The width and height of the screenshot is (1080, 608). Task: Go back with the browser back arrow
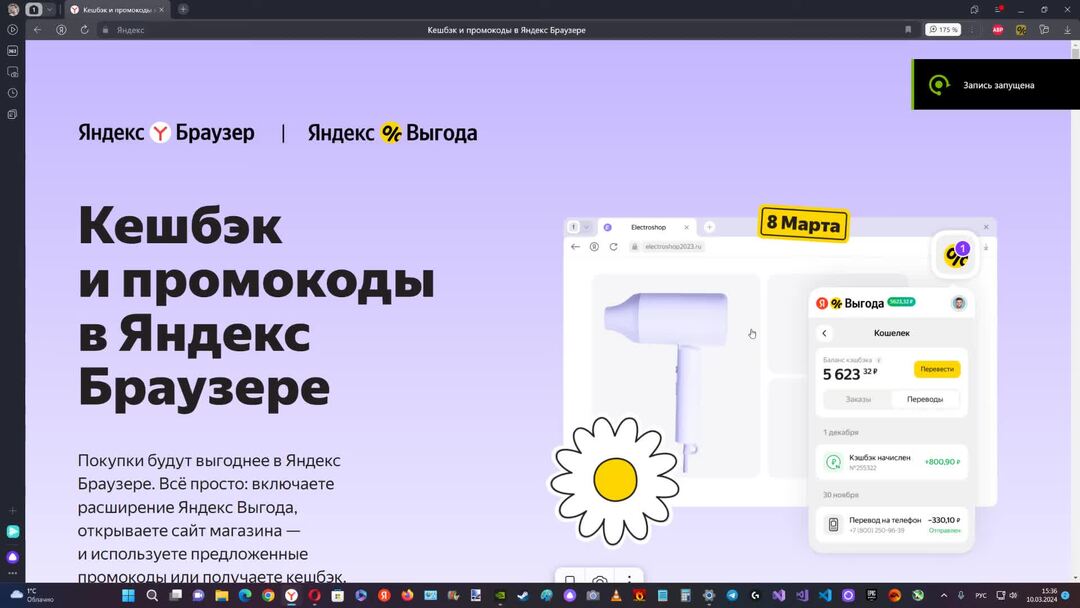coord(37,30)
